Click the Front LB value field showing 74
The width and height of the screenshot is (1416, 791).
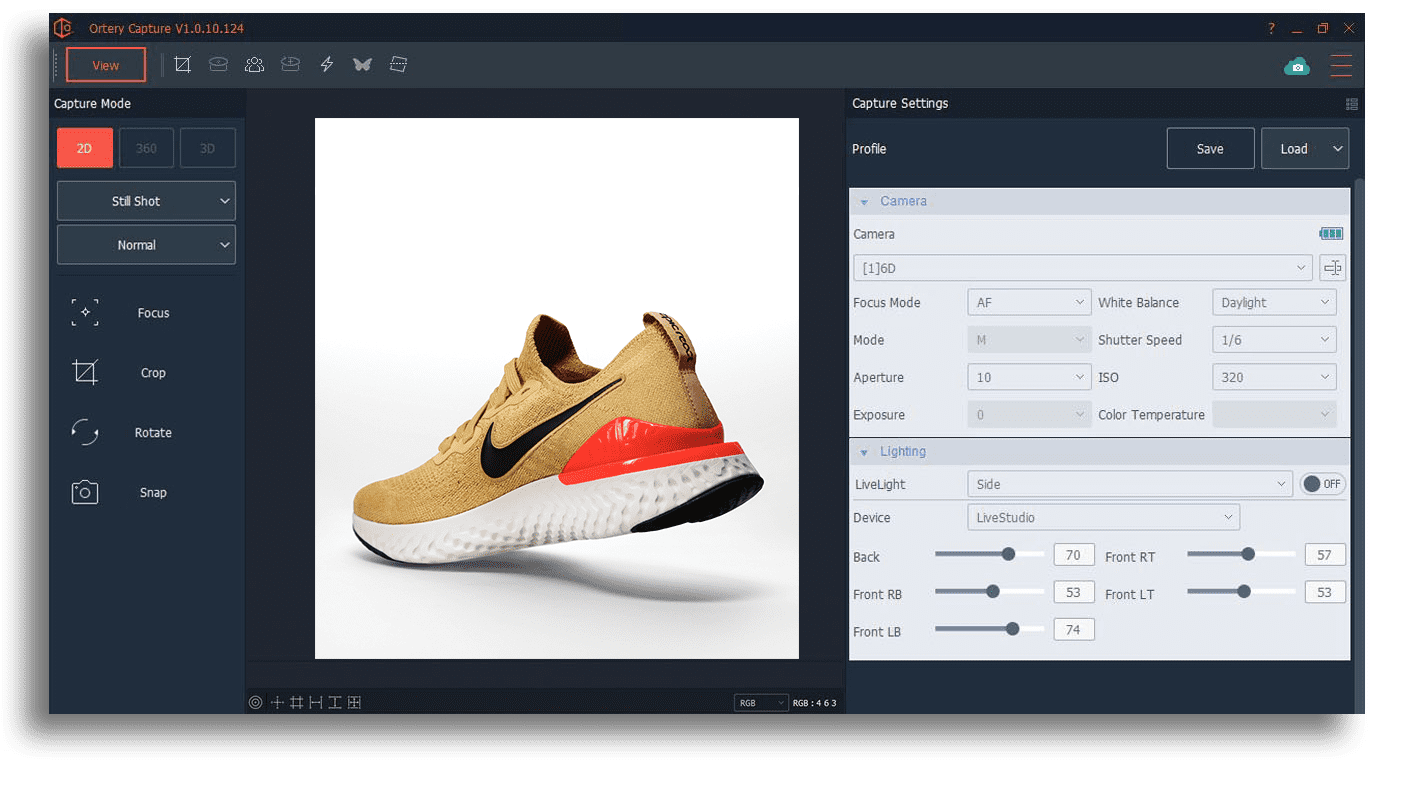click(x=1074, y=630)
